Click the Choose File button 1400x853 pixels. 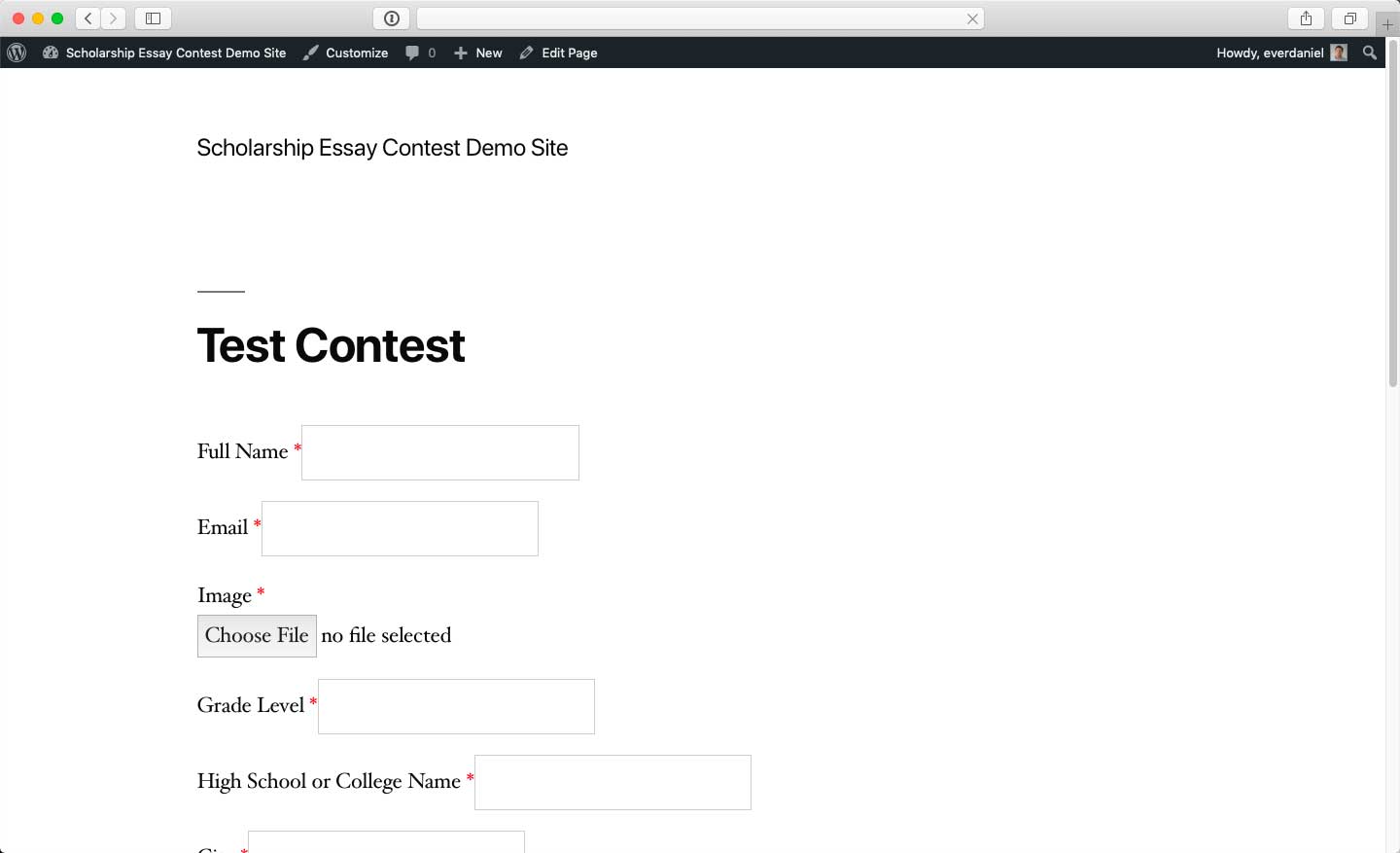(257, 636)
